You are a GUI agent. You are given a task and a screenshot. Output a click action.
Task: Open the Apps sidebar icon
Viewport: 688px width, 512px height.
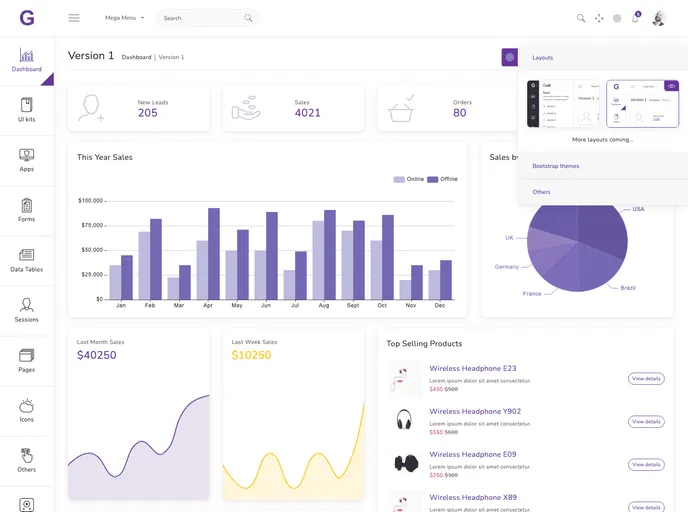[x=27, y=160]
